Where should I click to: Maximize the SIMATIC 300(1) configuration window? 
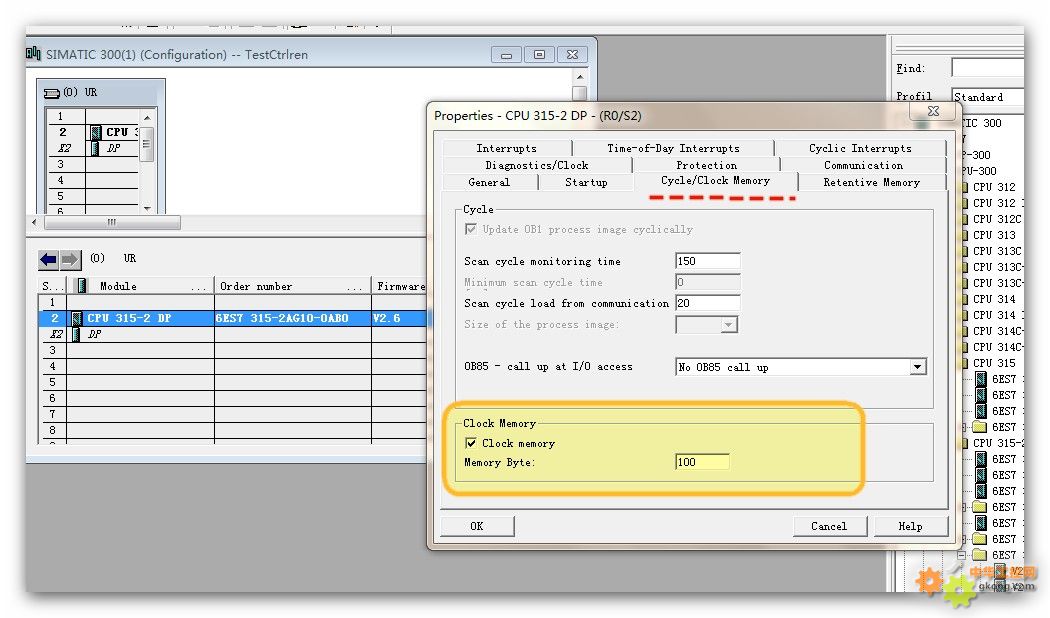pyautogui.click(x=539, y=54)
